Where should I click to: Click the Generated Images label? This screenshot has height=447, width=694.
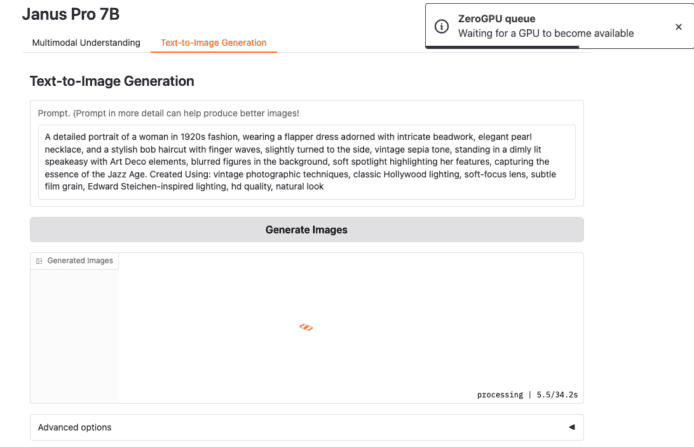[x=80, y=261]
